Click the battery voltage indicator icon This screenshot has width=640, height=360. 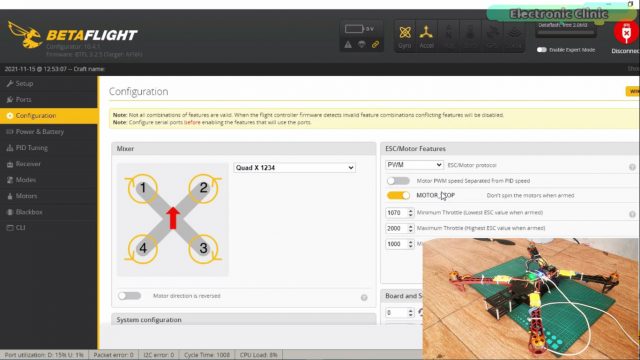click(353, 29)
